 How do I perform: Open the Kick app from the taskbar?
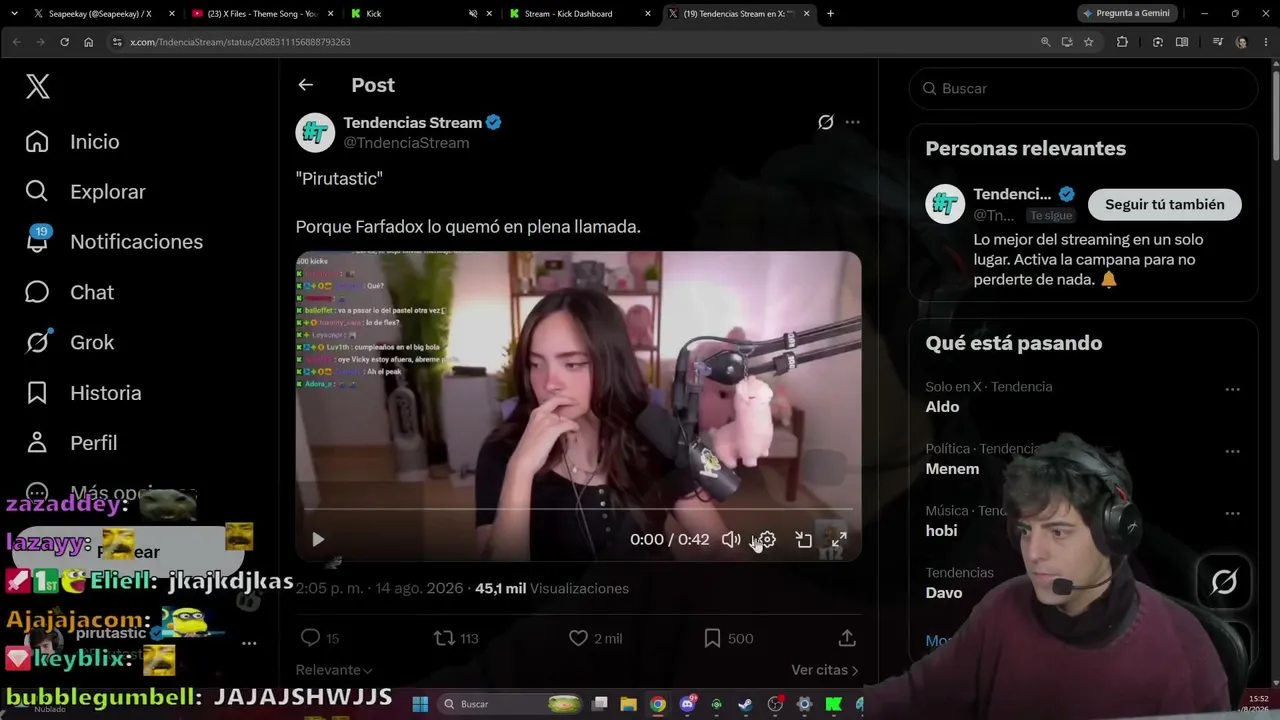[x=833, y=704]
